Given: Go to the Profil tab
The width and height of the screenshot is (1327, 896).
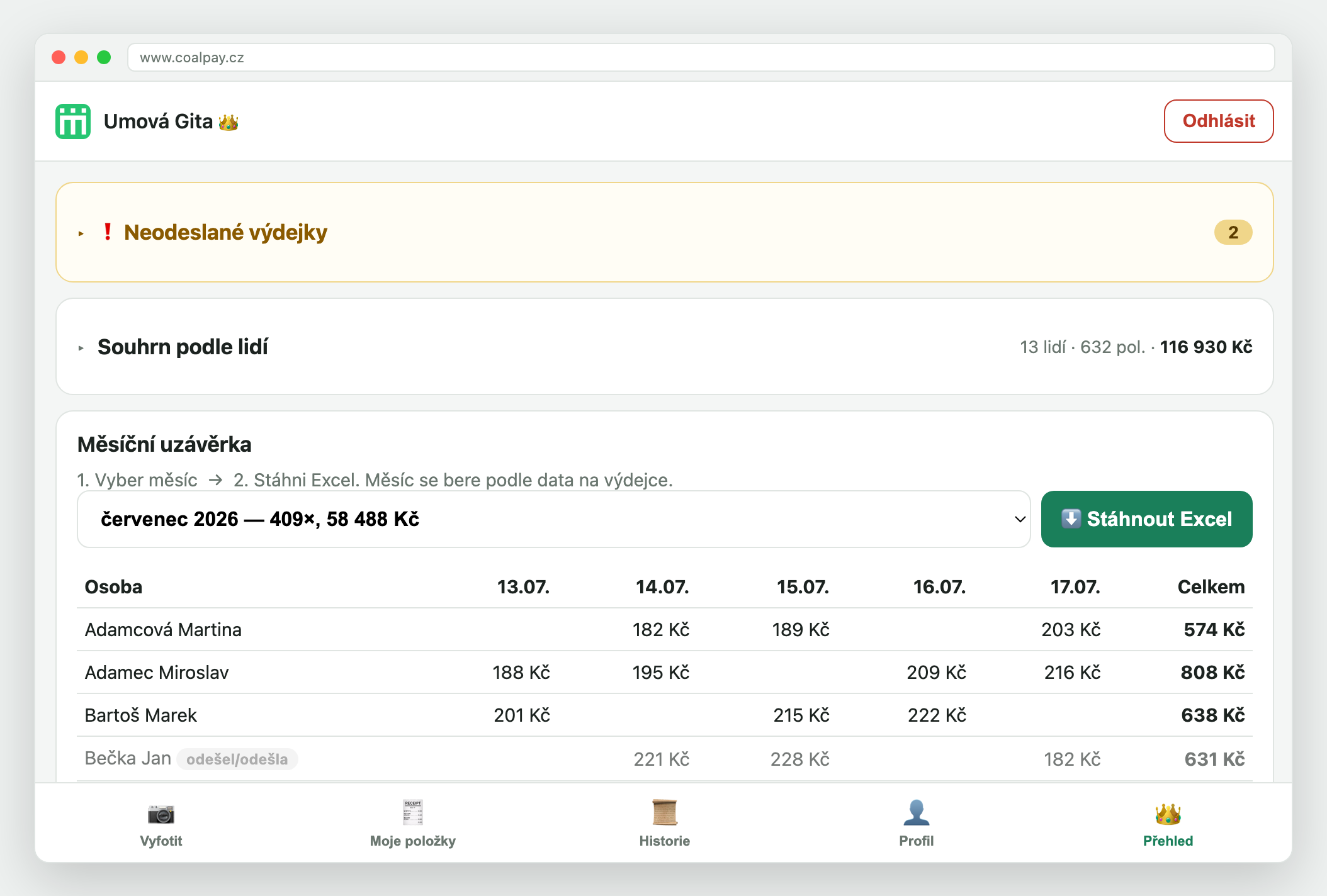Looking at the screenshot, I should [917, 824].
